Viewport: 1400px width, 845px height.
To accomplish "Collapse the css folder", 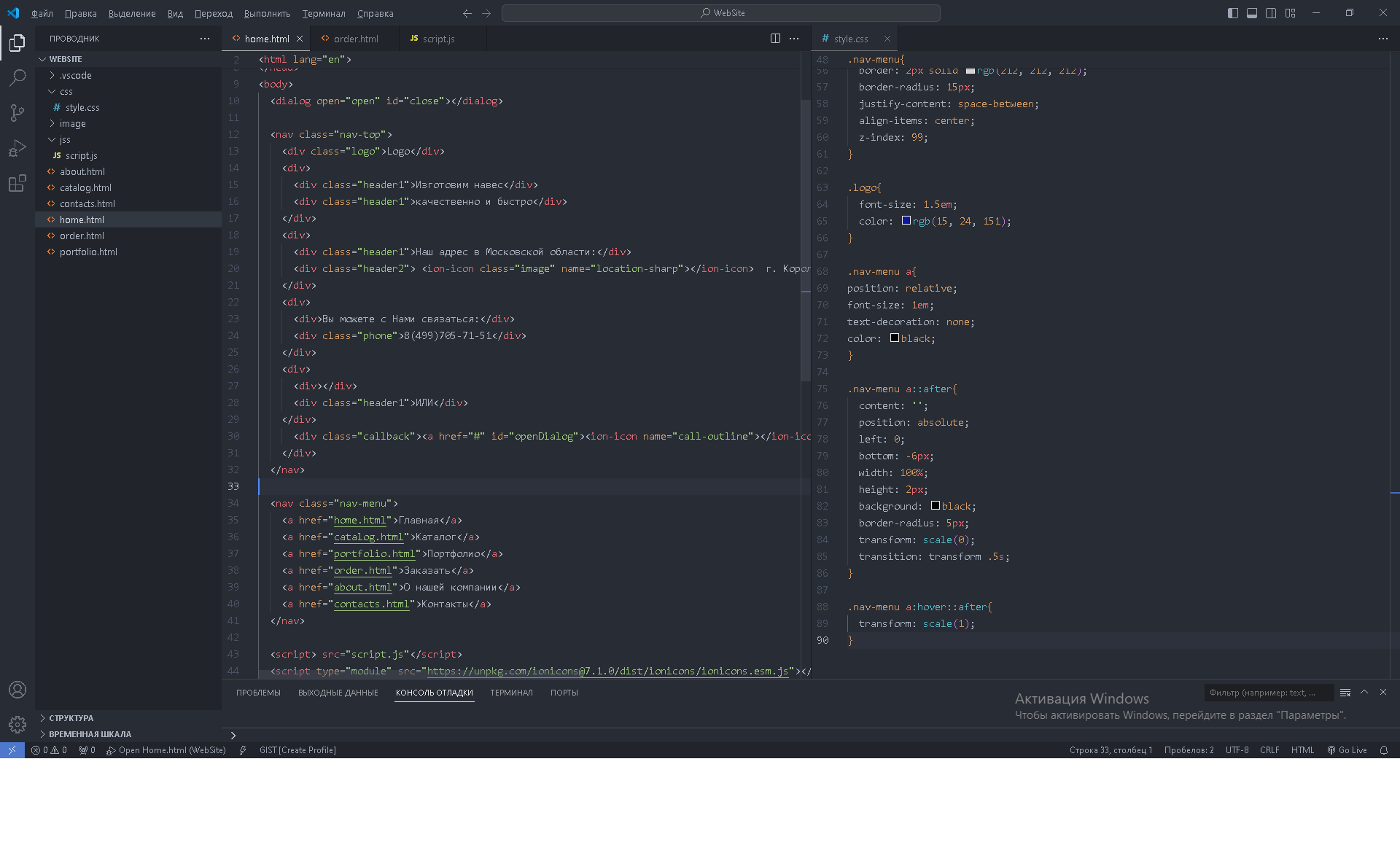I will point(128,92).
